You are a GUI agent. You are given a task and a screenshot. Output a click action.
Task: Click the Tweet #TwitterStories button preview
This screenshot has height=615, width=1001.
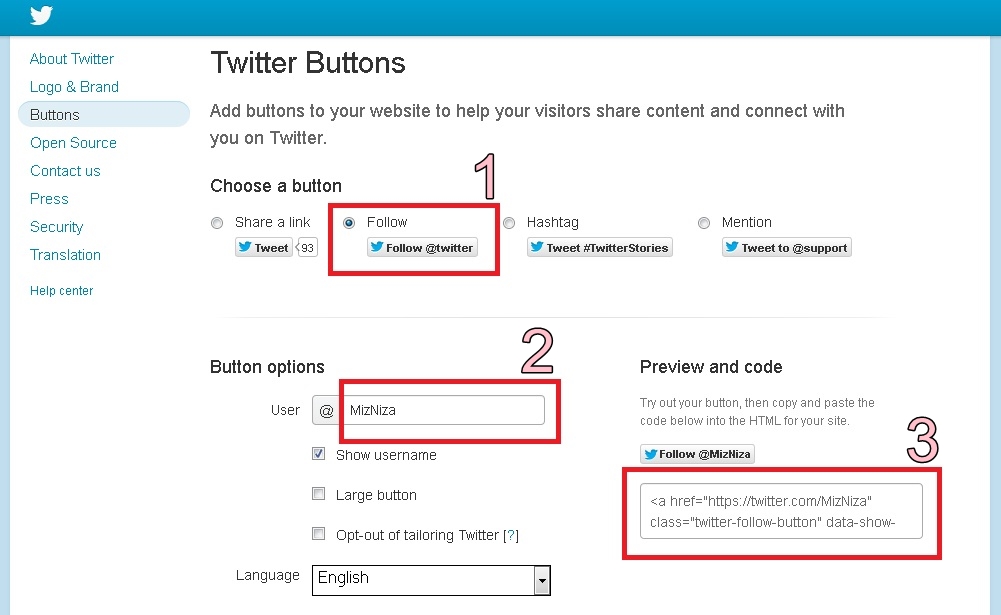(x=599, y=247)
